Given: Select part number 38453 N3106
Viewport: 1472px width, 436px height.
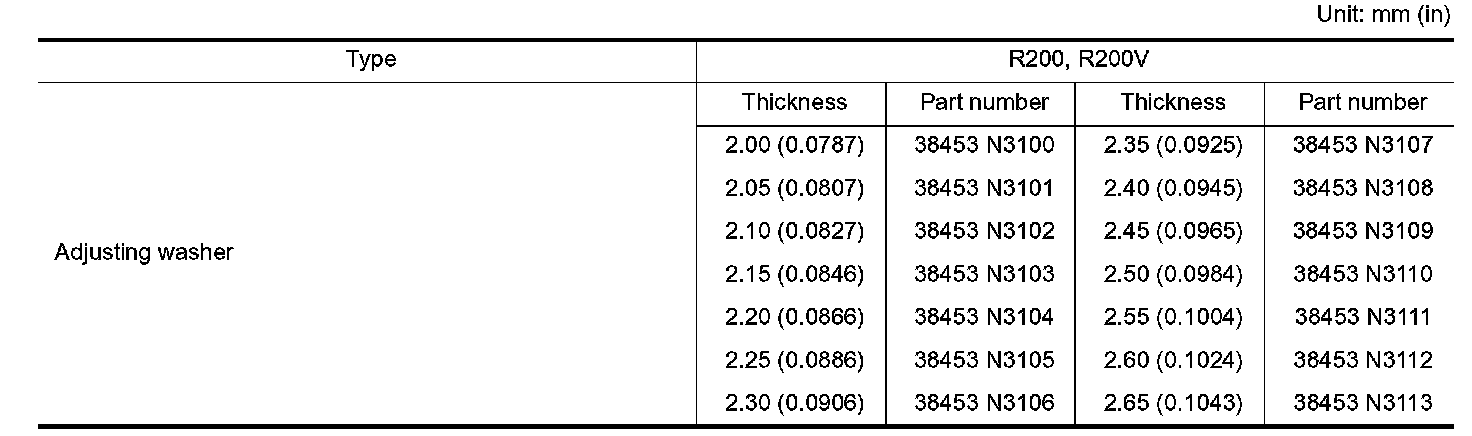Looking at the screenshot, I should [x=984, y=404].
